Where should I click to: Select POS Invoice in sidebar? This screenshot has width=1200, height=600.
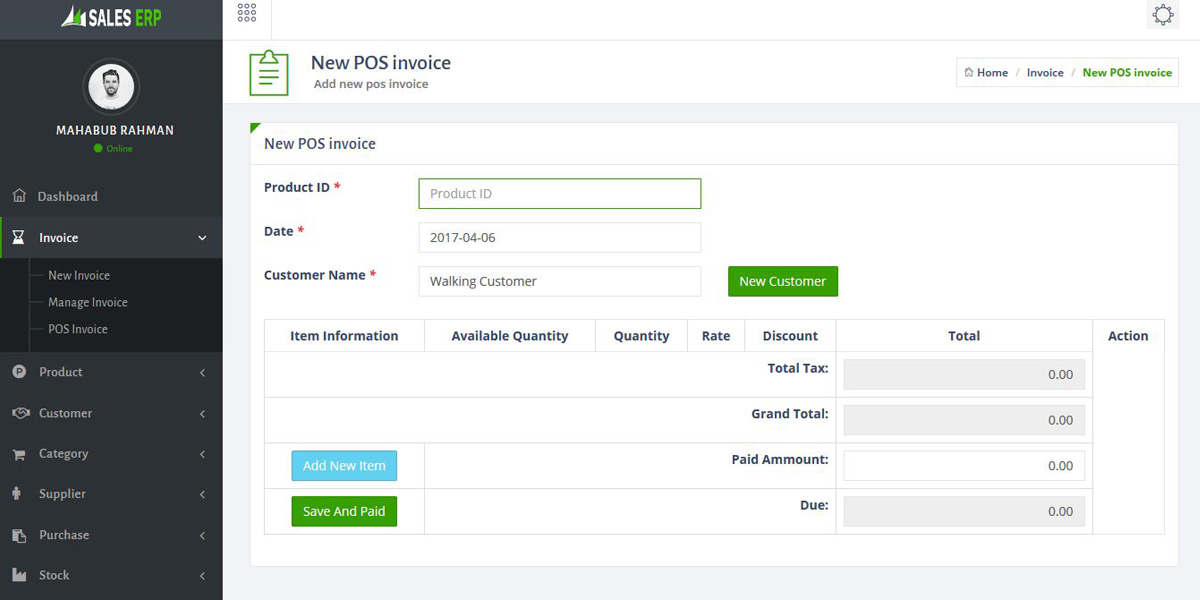(x=78, y=329)
